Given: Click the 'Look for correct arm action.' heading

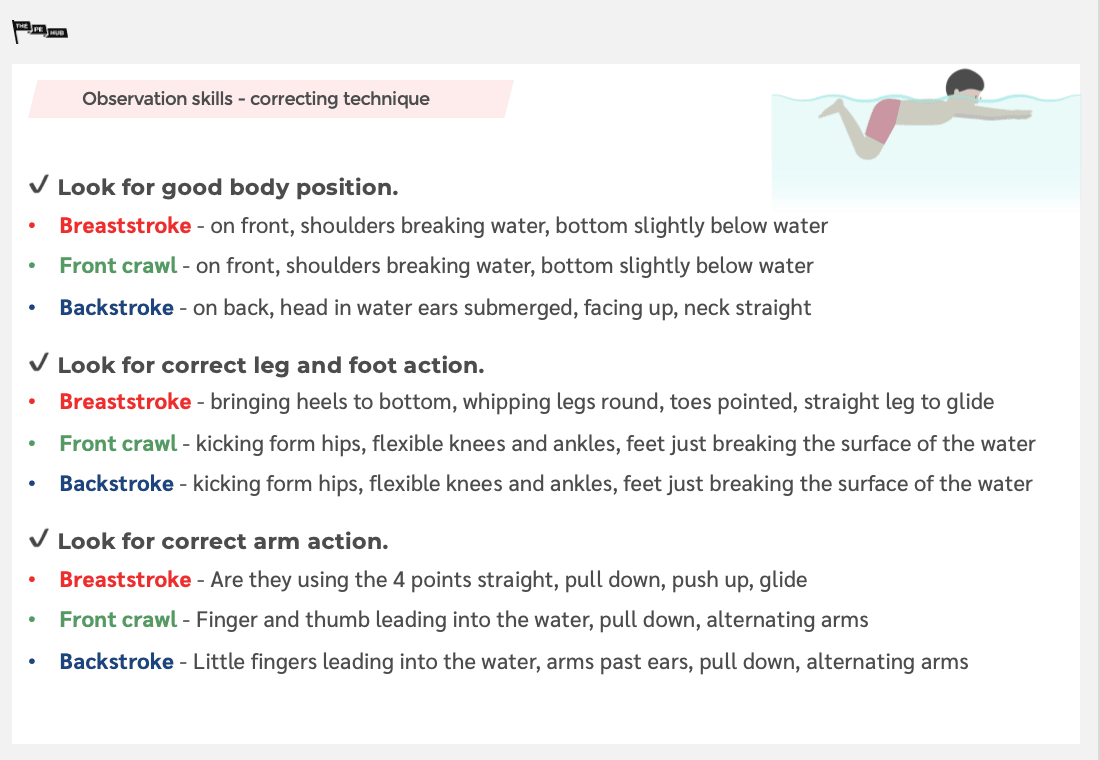Looking at the screenshot, I should point(222,541).
